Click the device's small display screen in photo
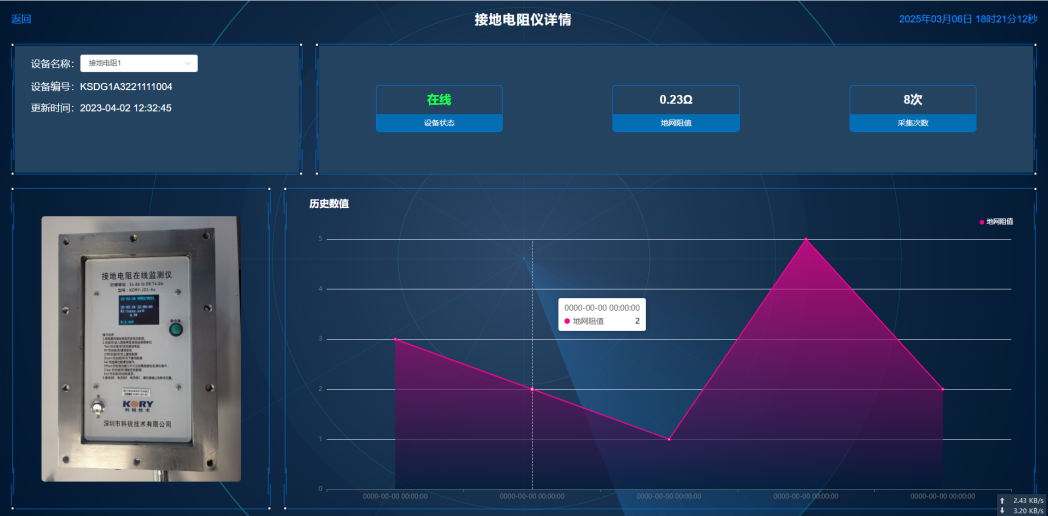The width and height of the screenshot is (1048, 516). click(x=138, y=310)
